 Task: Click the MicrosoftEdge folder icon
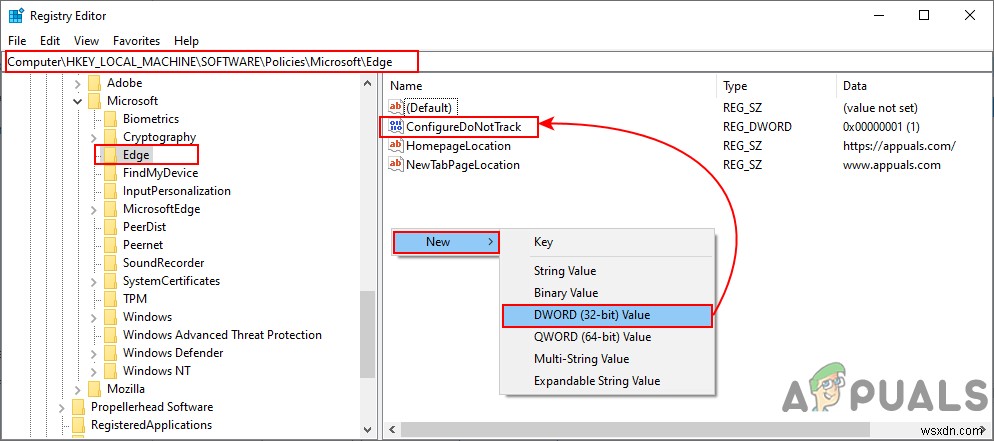pyautogui.click(x=111, y=209)
